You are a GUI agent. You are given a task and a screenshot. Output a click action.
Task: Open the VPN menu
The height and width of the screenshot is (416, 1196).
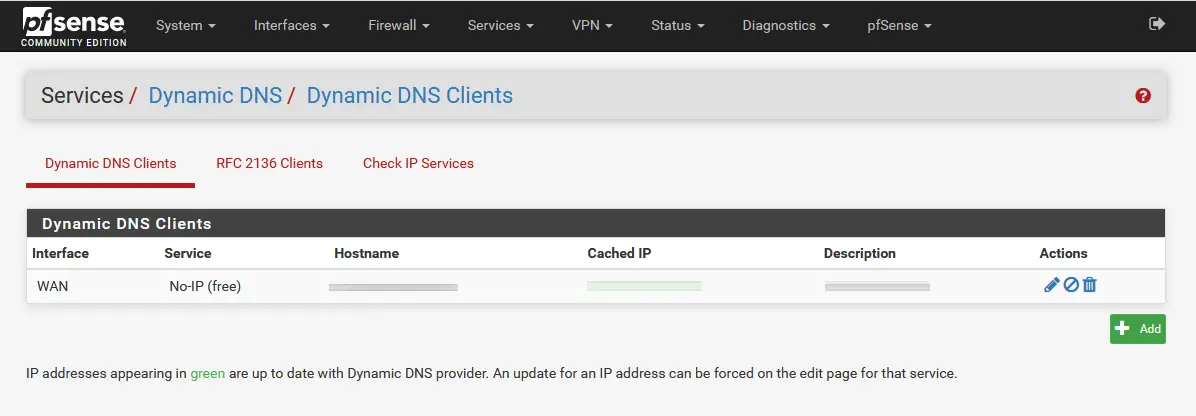[592, 25]
